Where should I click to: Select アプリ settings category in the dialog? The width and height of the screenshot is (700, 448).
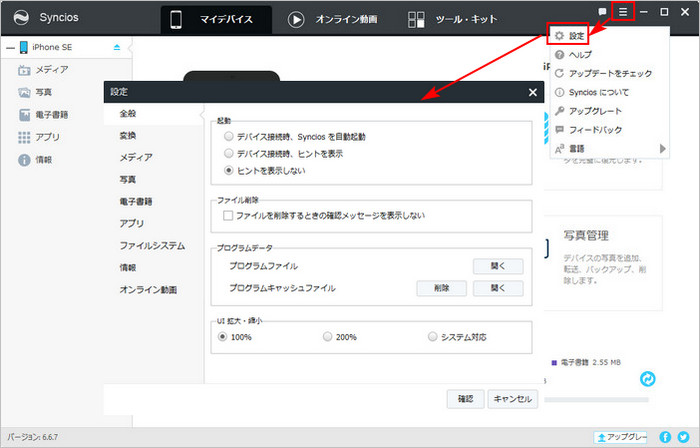click(132, 224)
